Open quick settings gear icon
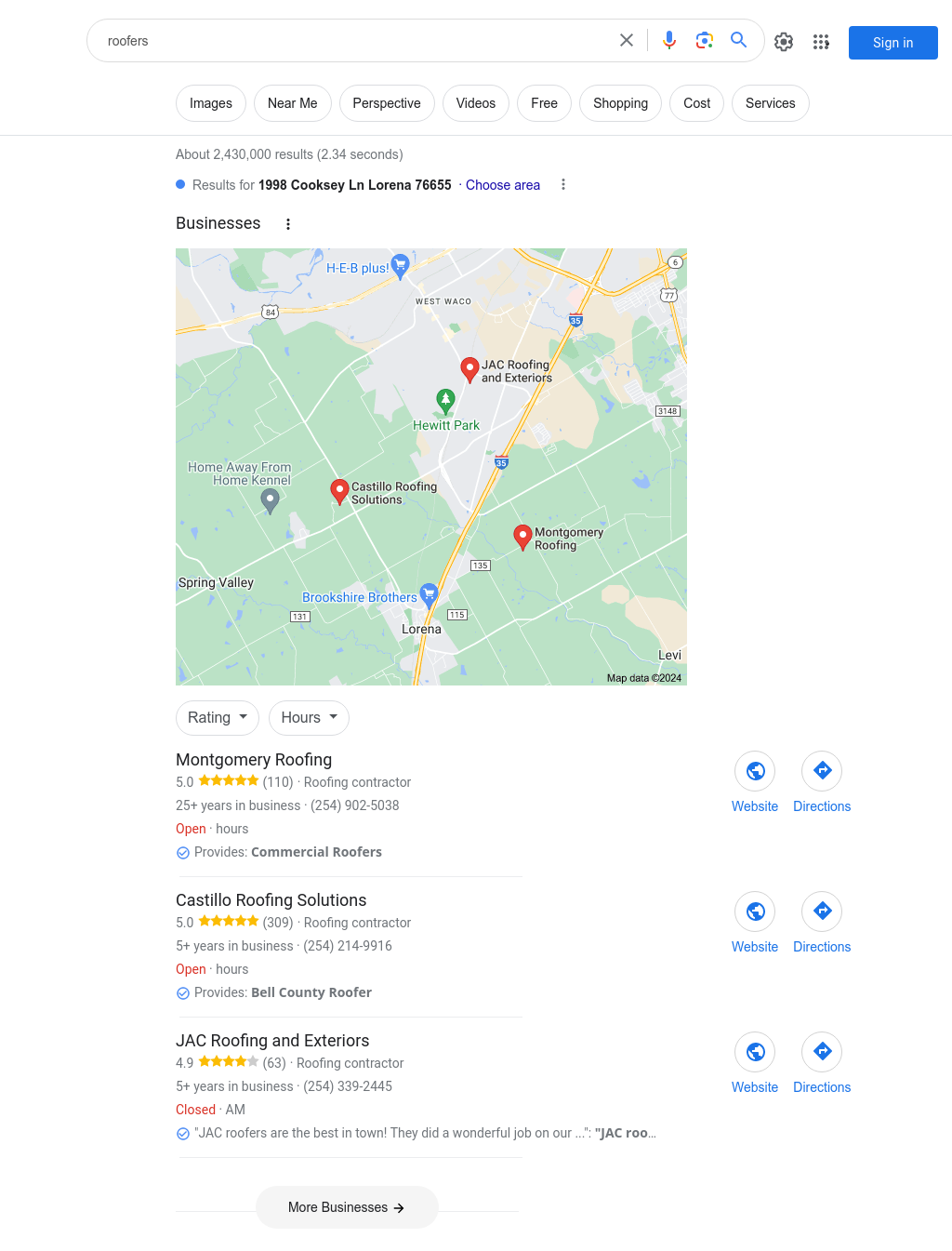Screen dimensions: 952x1251 (x=784, y=42)
